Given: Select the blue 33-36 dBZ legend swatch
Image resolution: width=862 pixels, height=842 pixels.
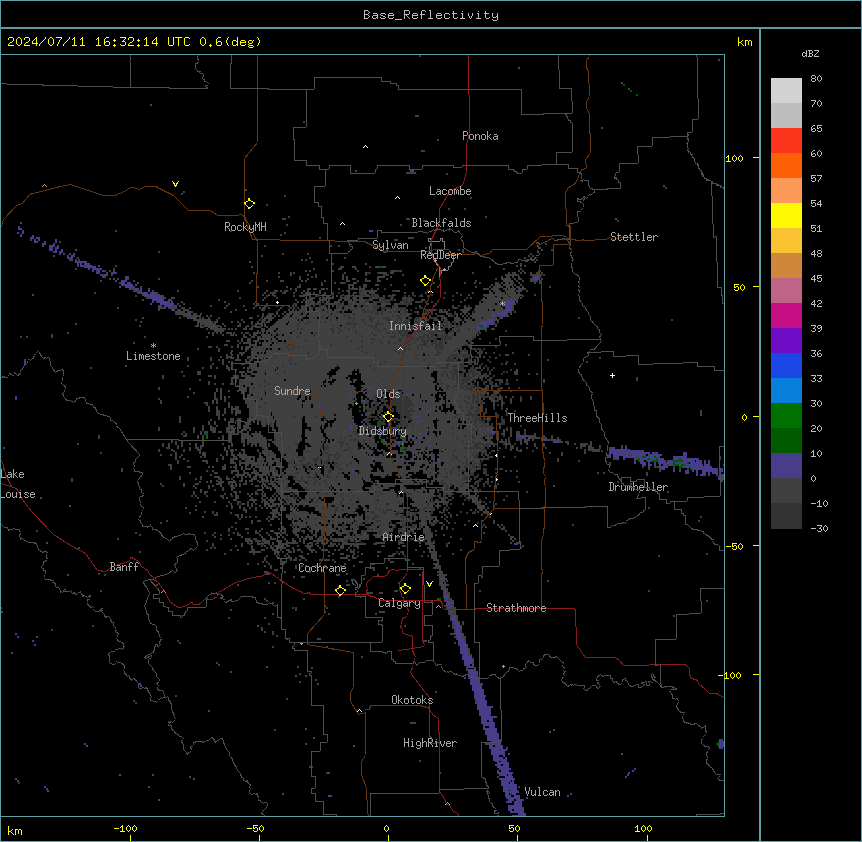Looking at the screenshot, I should (x=786, y=365).
